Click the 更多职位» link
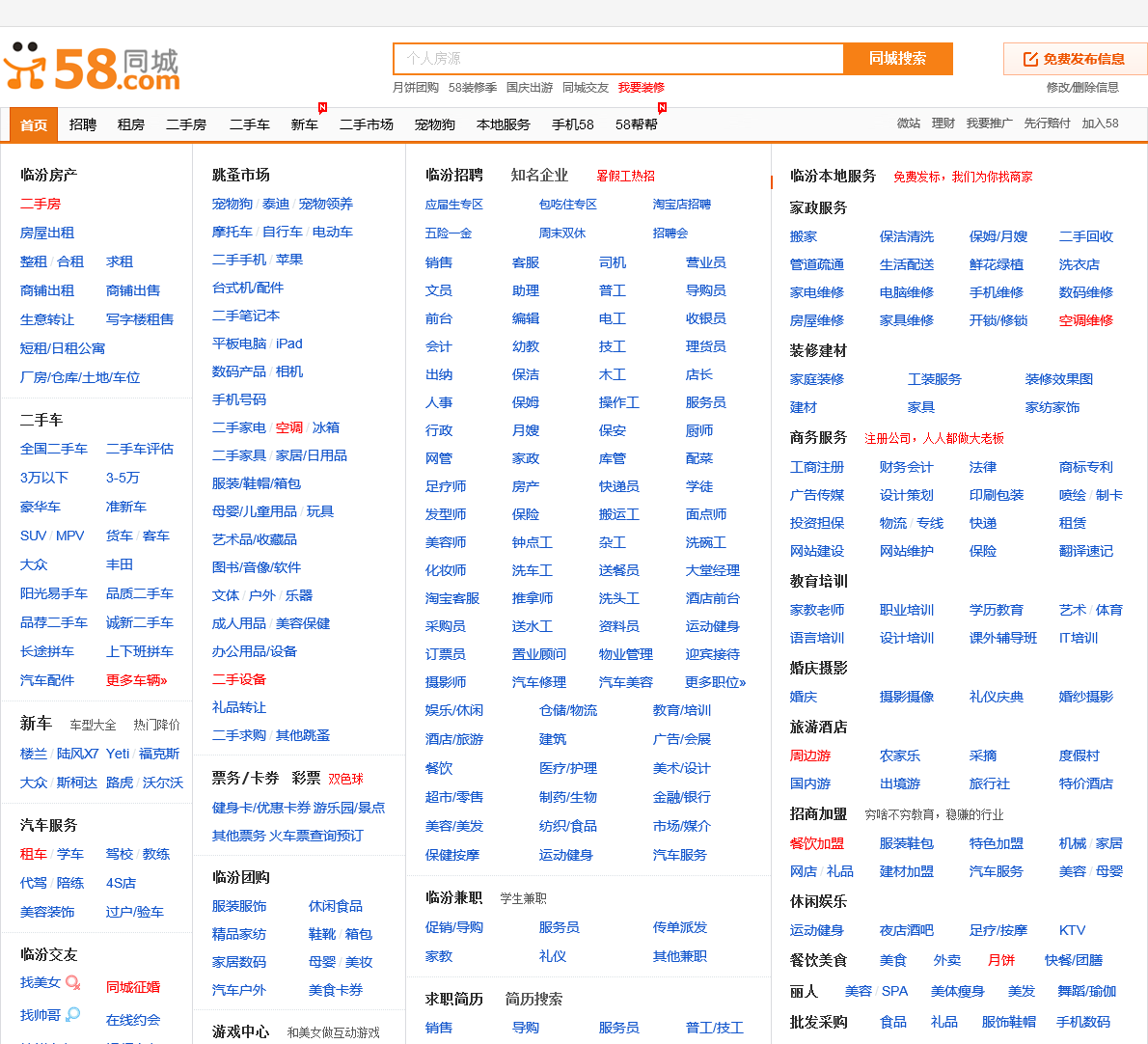 [x=715, y=682]
